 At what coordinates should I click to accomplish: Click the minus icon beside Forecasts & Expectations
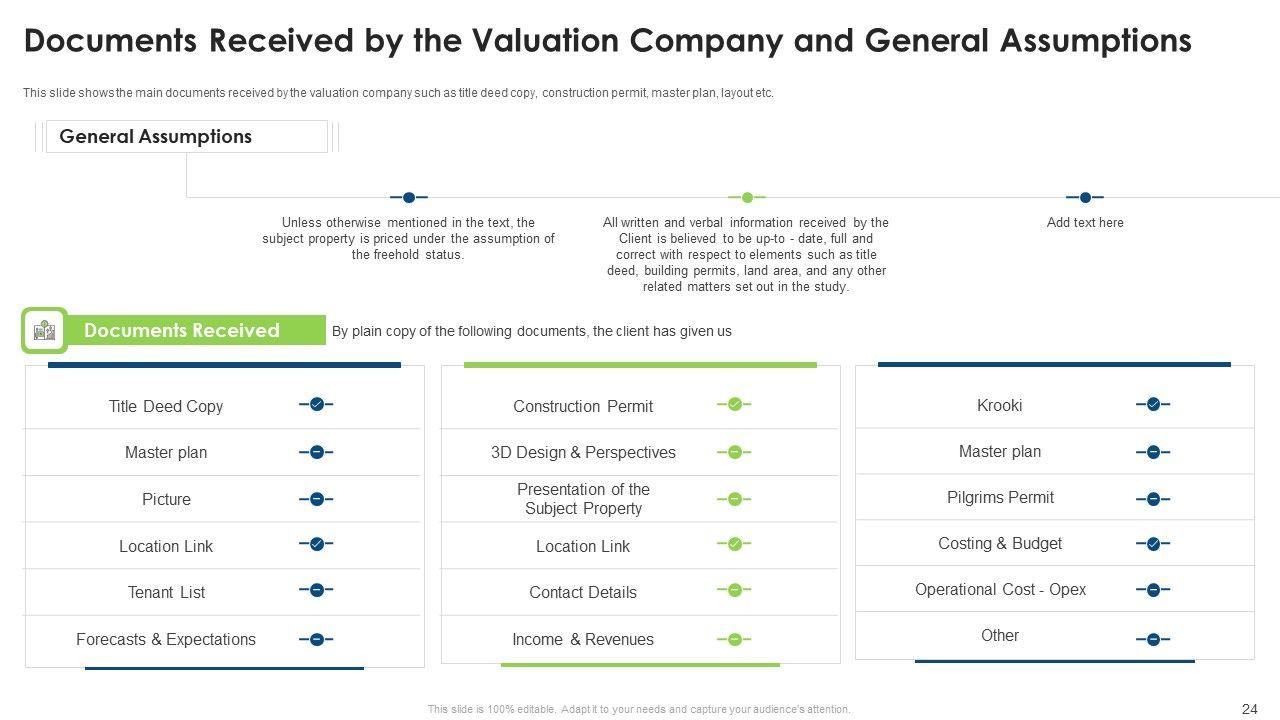coord(316,638)
